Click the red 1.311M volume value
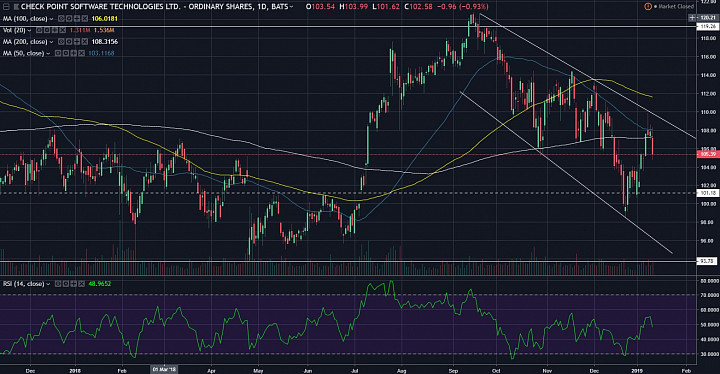 pyautogui.click(x=80, y=30)
